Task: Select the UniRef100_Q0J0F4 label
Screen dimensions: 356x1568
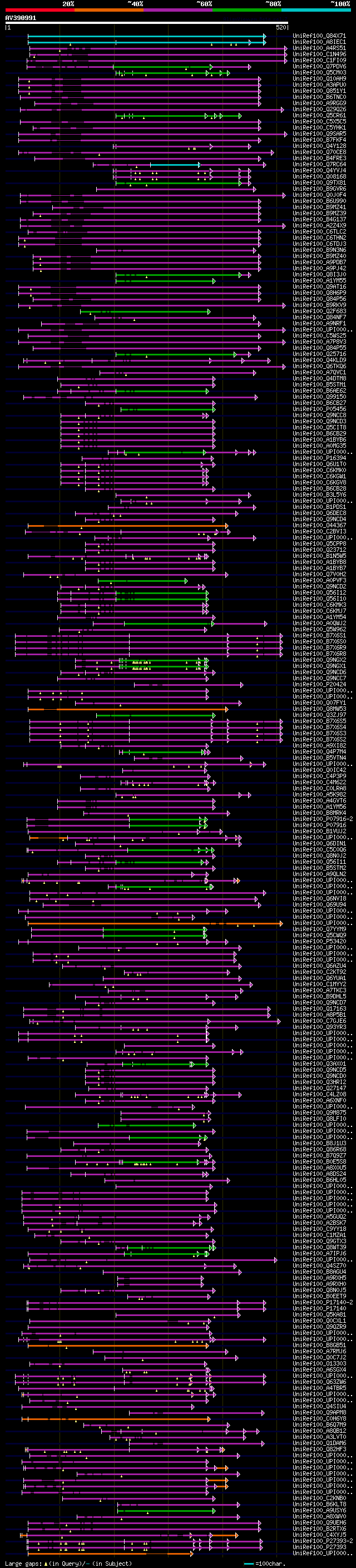Action: click(x=319, y=195)
